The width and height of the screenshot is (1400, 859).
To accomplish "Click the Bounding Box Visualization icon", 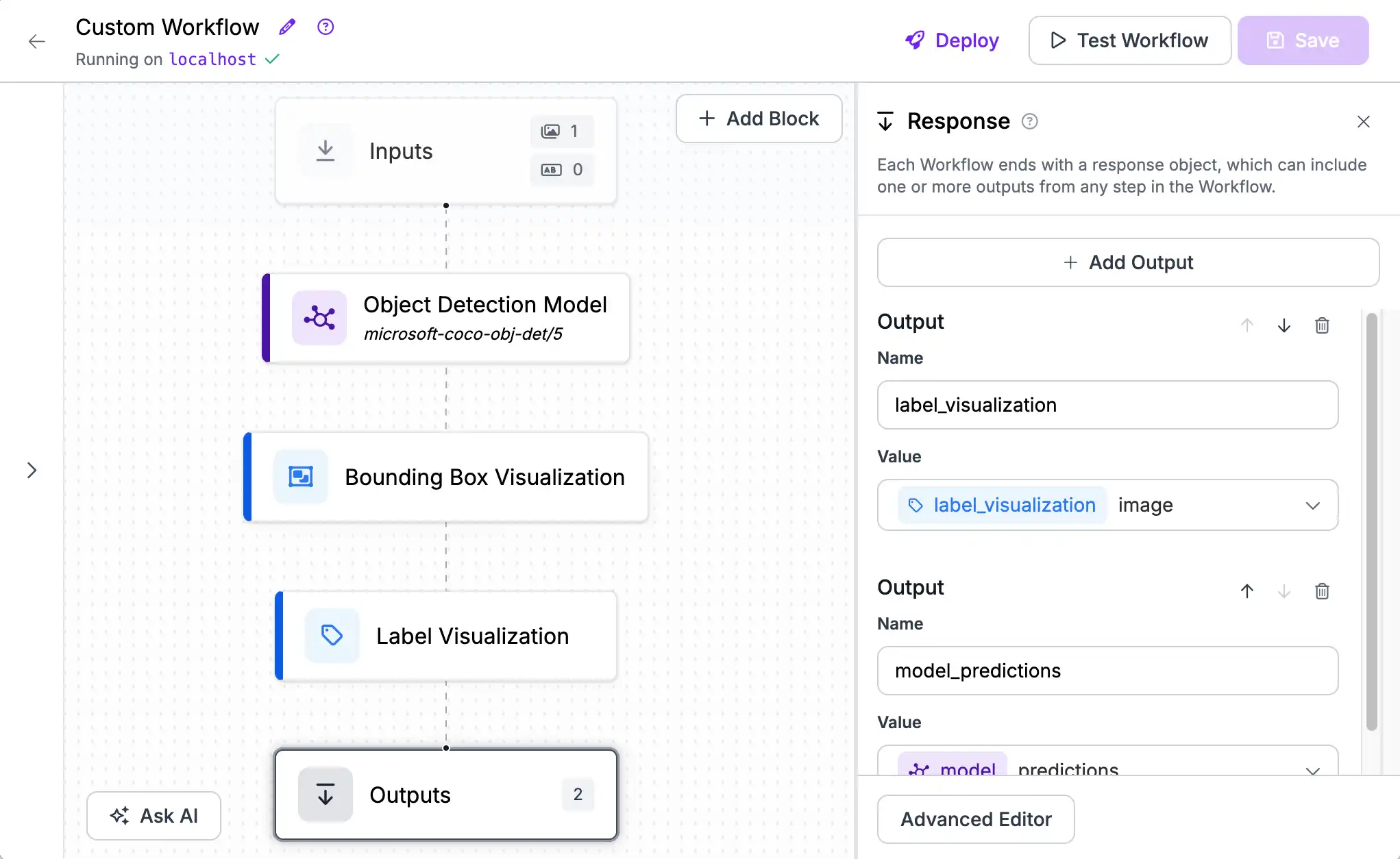I will [x=300, y=477].
